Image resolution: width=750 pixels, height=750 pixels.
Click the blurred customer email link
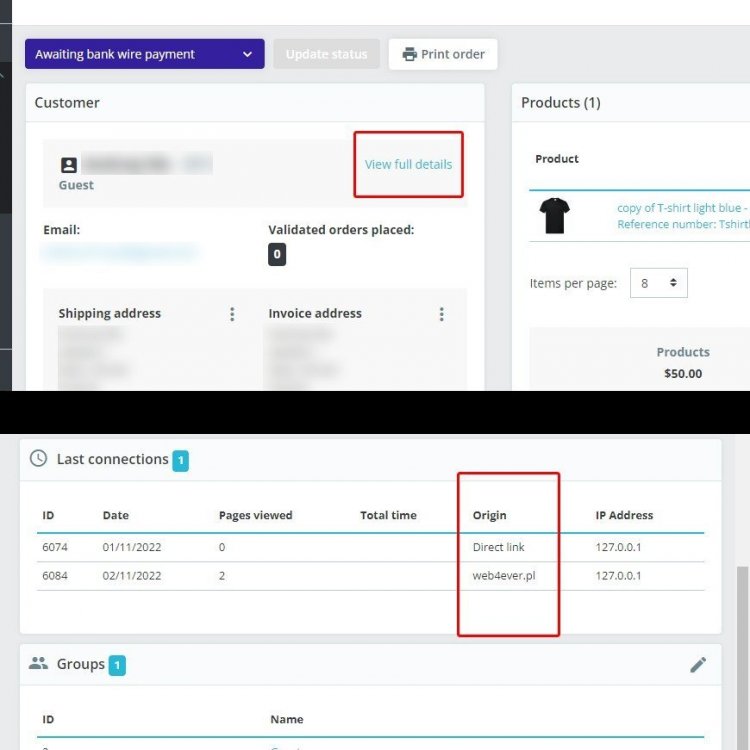120,252
